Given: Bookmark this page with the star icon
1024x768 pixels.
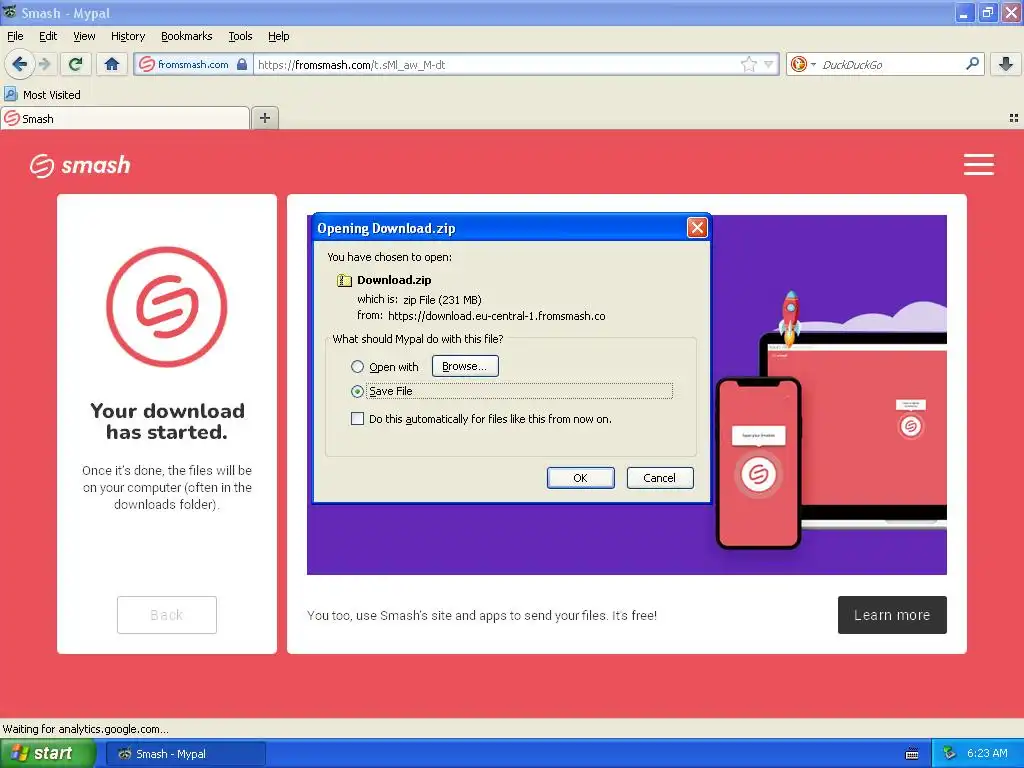Looking at the screenshot, I should tap(748, 64).
